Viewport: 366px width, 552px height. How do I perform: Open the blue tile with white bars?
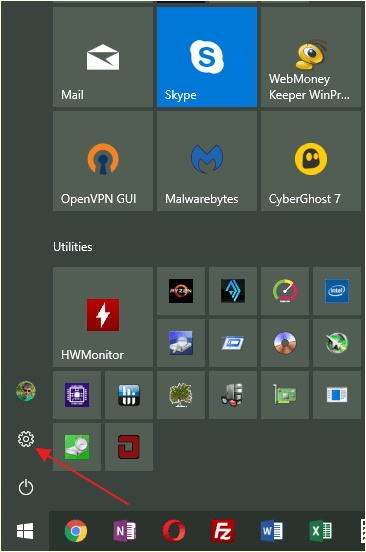(129, 395)
